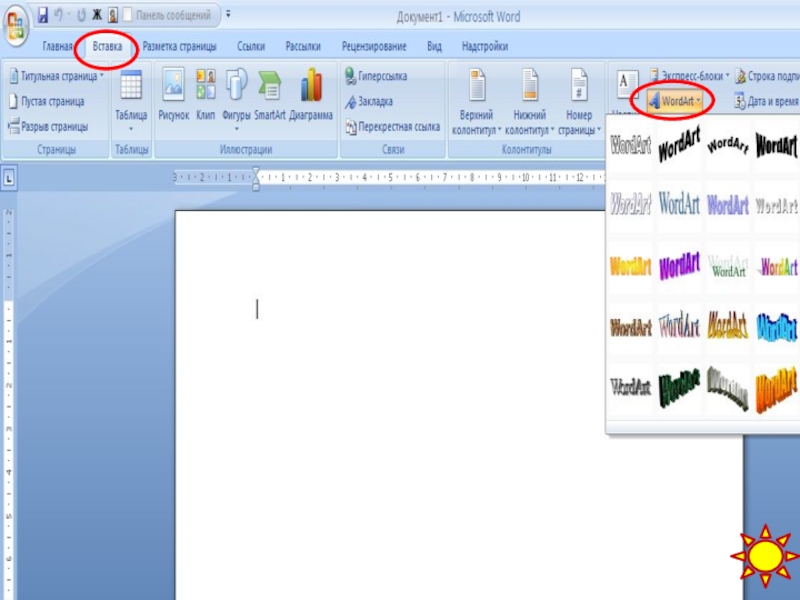
Task: Open Разметка страницы tab
Action: [180, 46]
